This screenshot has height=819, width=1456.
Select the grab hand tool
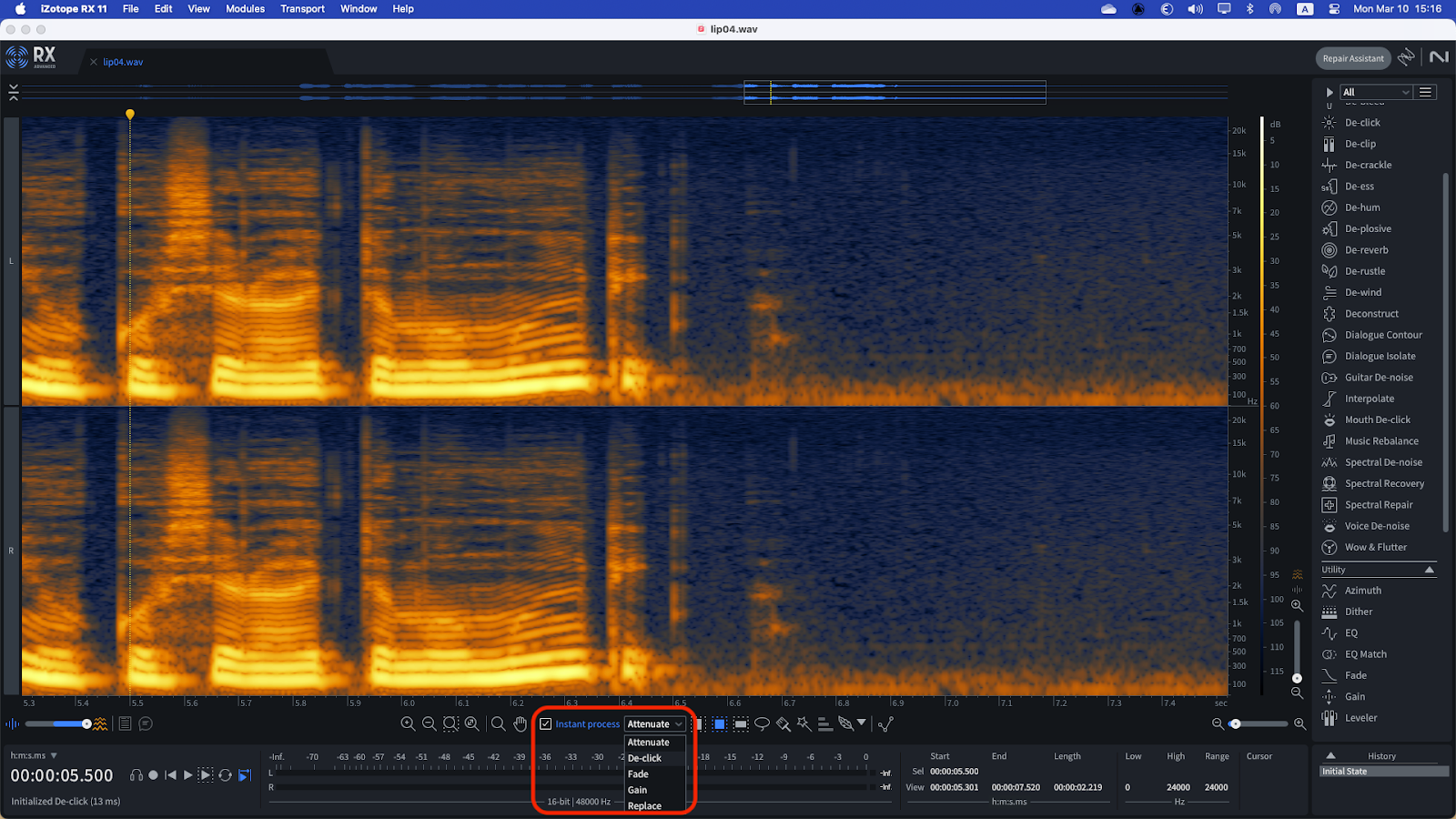521,724
